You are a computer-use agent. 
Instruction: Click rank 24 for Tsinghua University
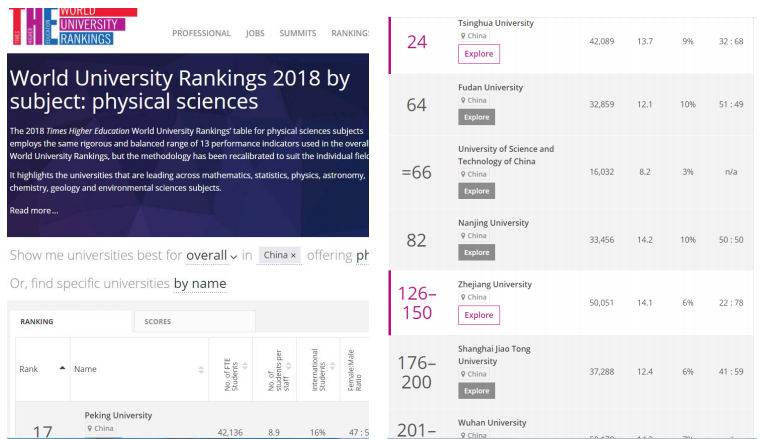[x=417, y=42]
